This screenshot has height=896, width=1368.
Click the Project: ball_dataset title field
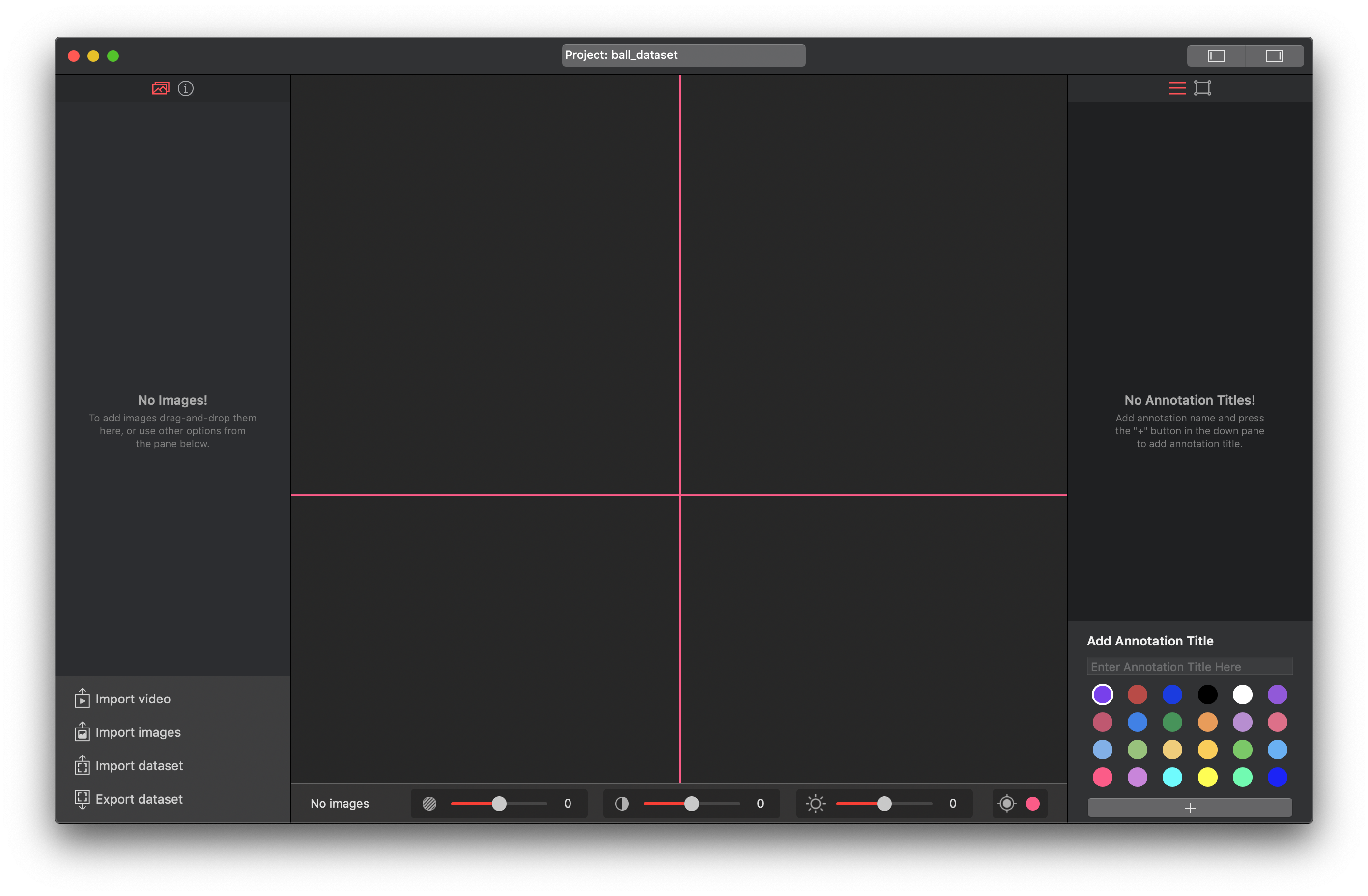click(x=684, y=55)
